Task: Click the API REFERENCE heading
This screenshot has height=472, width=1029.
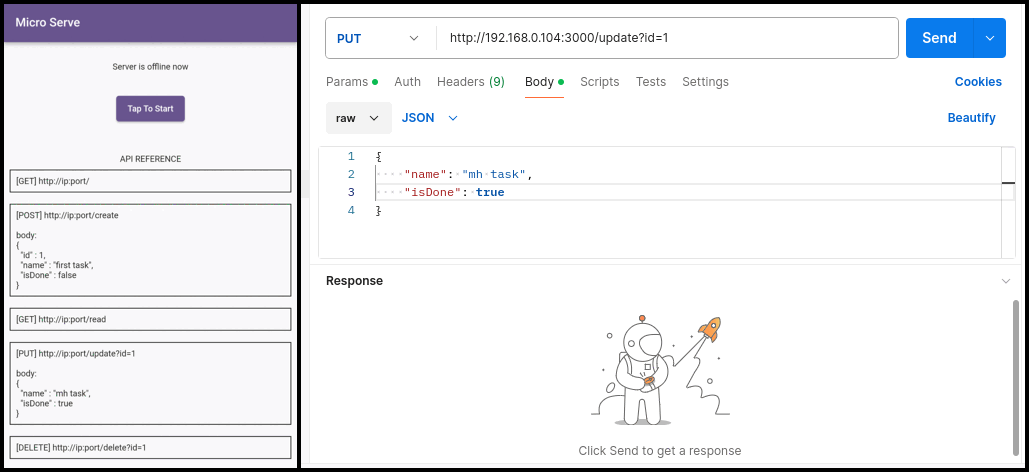Action: 150,159
